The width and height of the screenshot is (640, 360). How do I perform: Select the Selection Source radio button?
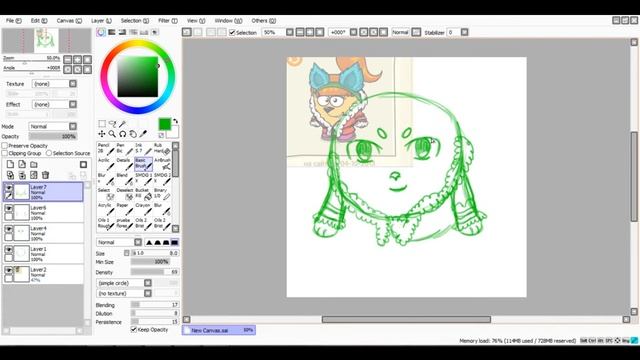(x=49, y=153)
